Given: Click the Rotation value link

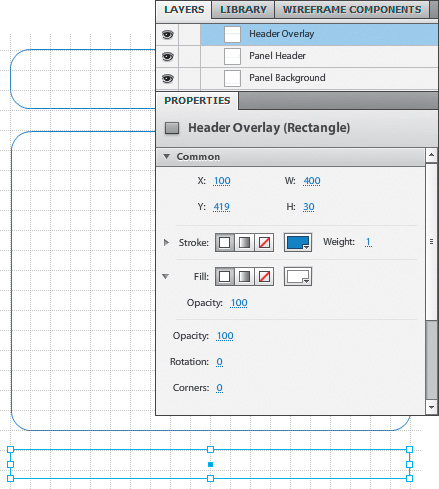Looking at the screenshot, I should tap(219, 362).
